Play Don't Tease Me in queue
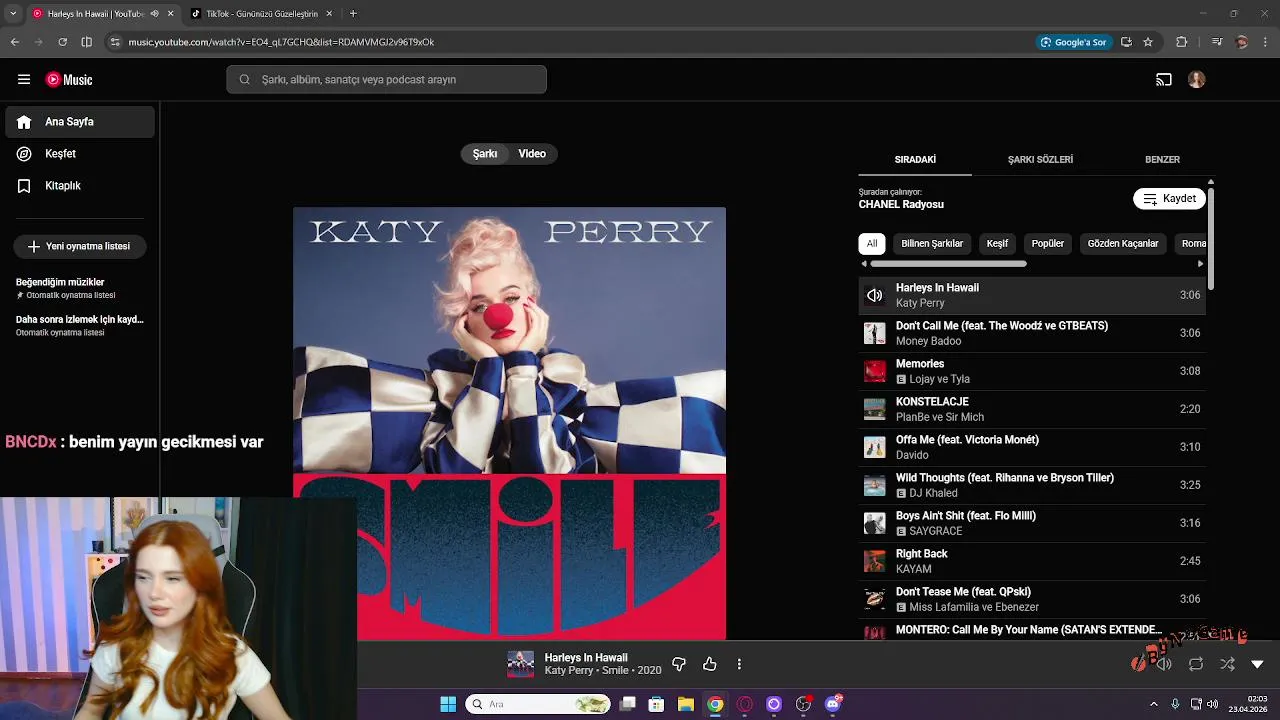 tap(1032, 599)
